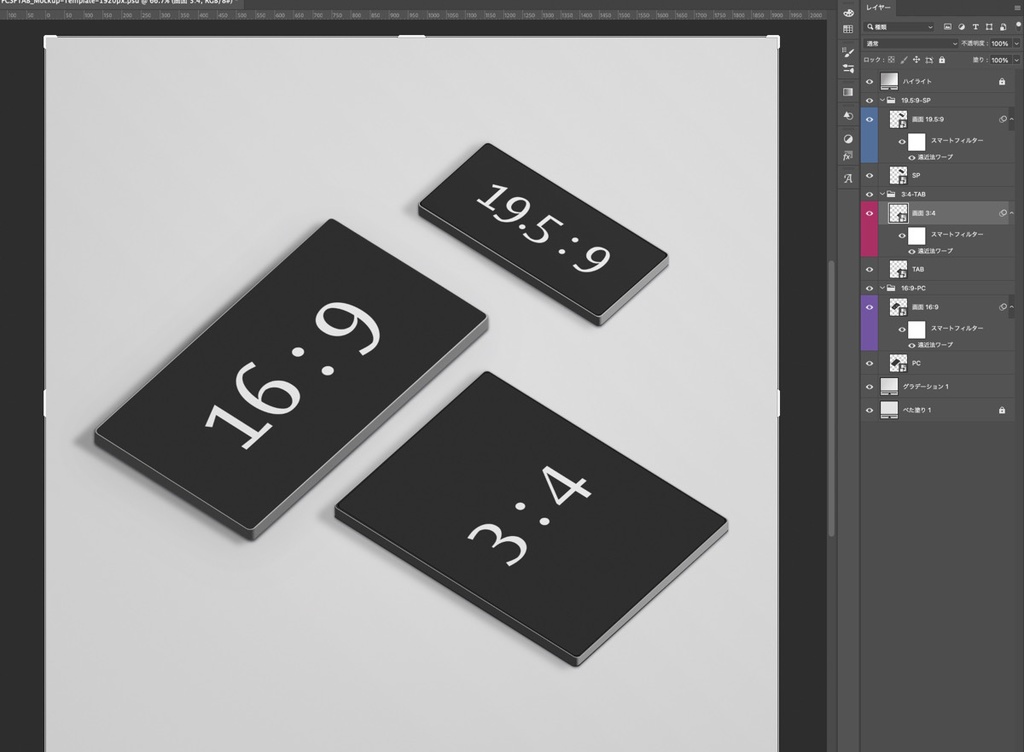Collapse smart filters of 画面 3:4
This screenshot has width=1024, height=752.
tap(1012, 213)
